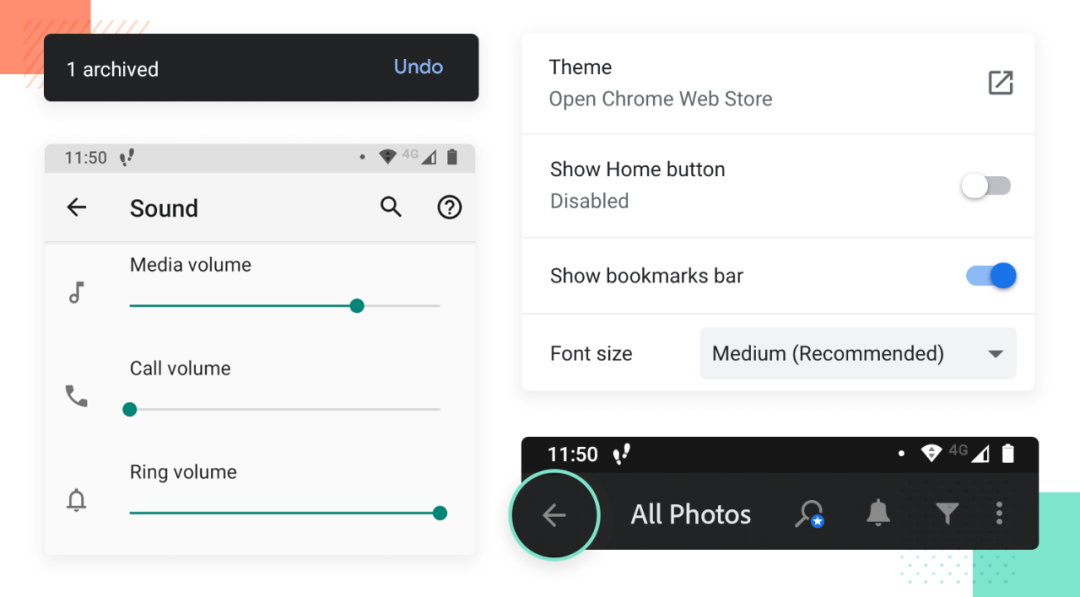Open notifications bell in All Photos bar
The height and width of the screenshot is (597, 1080).
tap(878, 514)
